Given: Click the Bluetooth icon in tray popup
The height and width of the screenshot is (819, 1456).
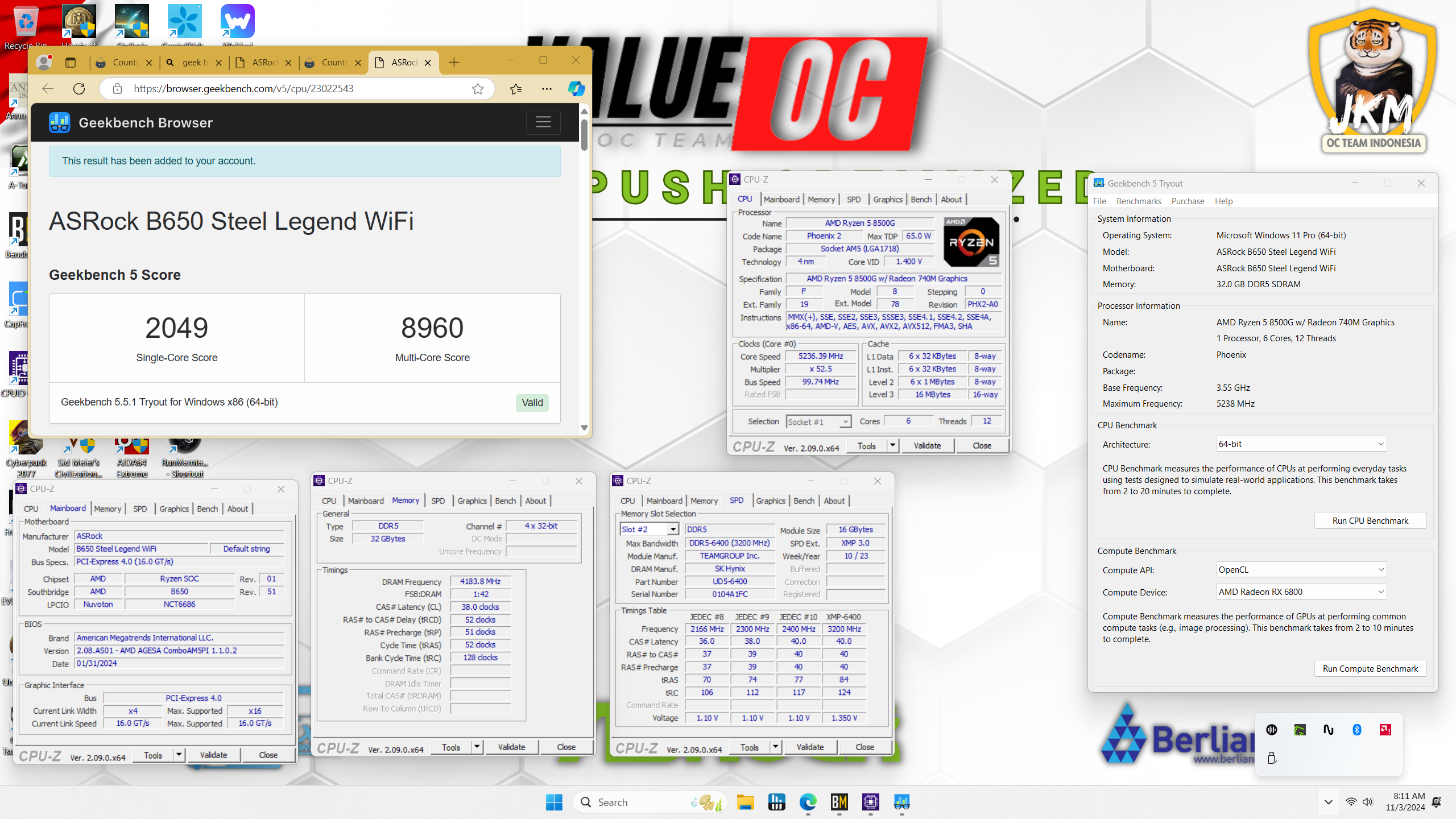Looking at the screenshot, I should coord(1357,730).
